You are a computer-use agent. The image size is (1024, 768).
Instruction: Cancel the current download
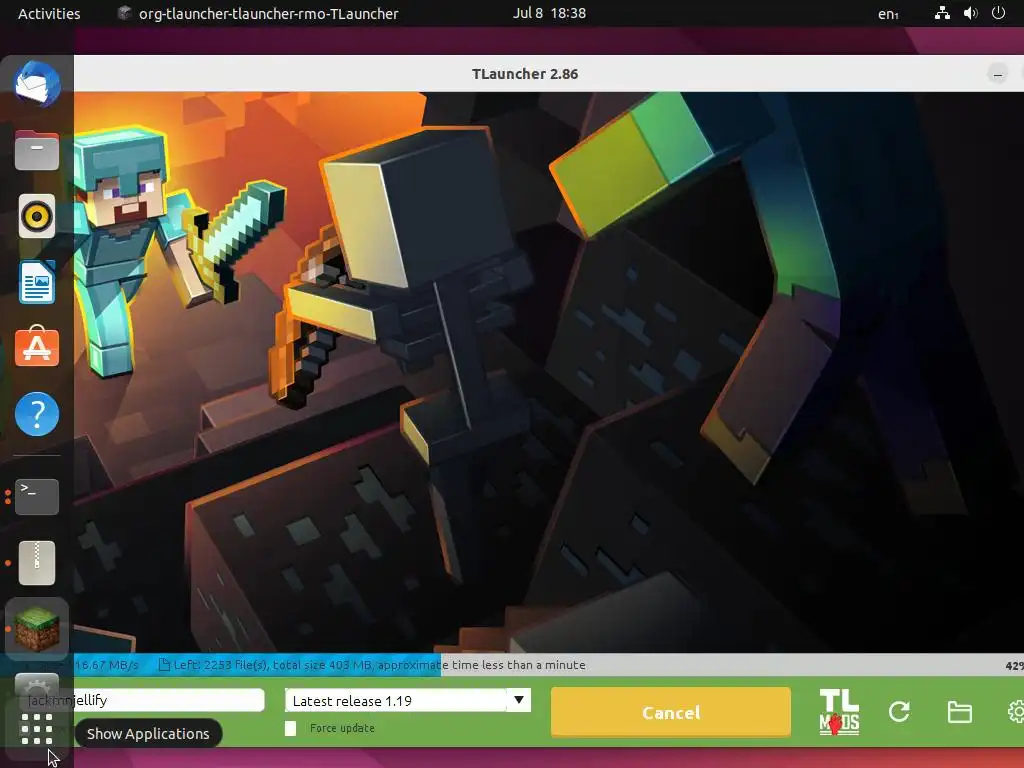tap(671, 712)
